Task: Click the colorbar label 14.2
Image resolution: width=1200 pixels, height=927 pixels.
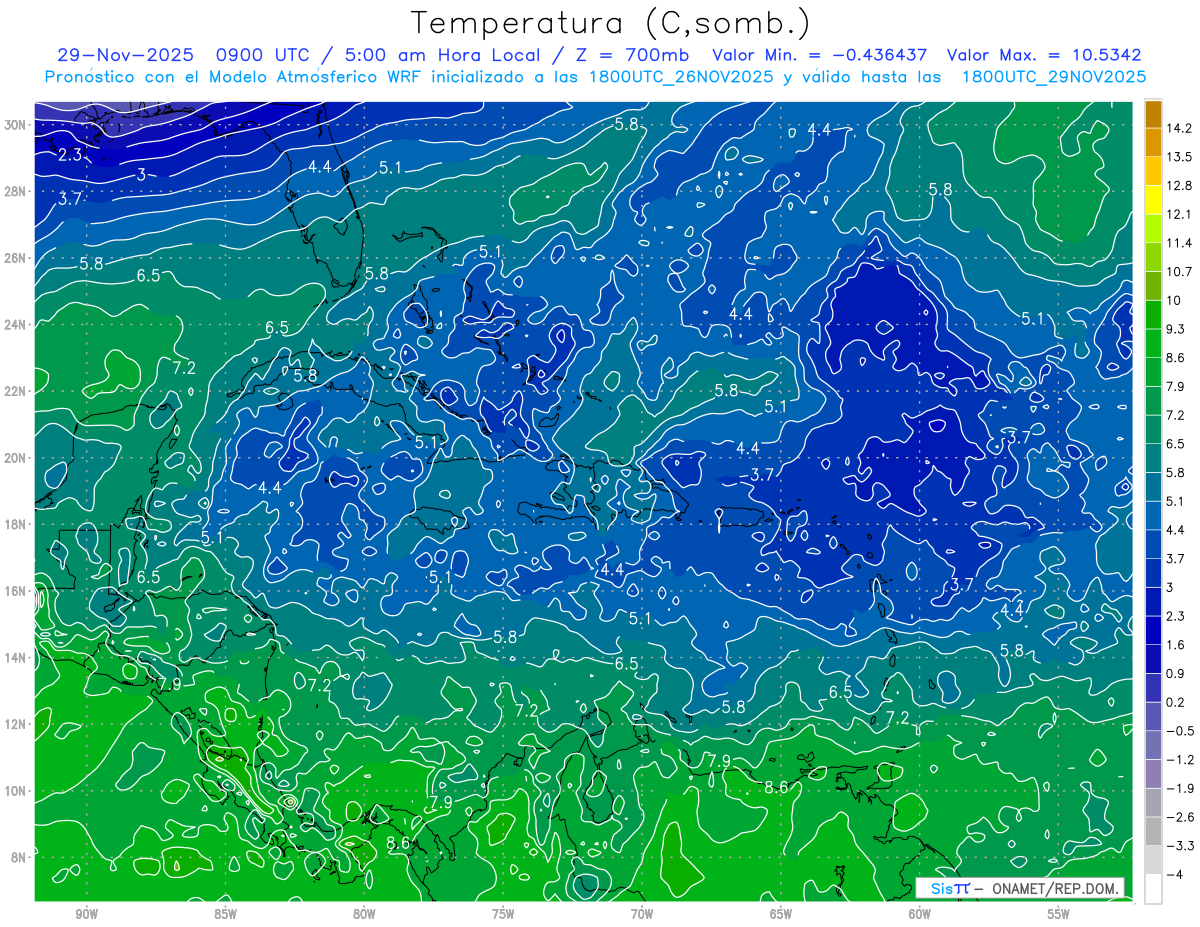Action: coord(1180,128)
